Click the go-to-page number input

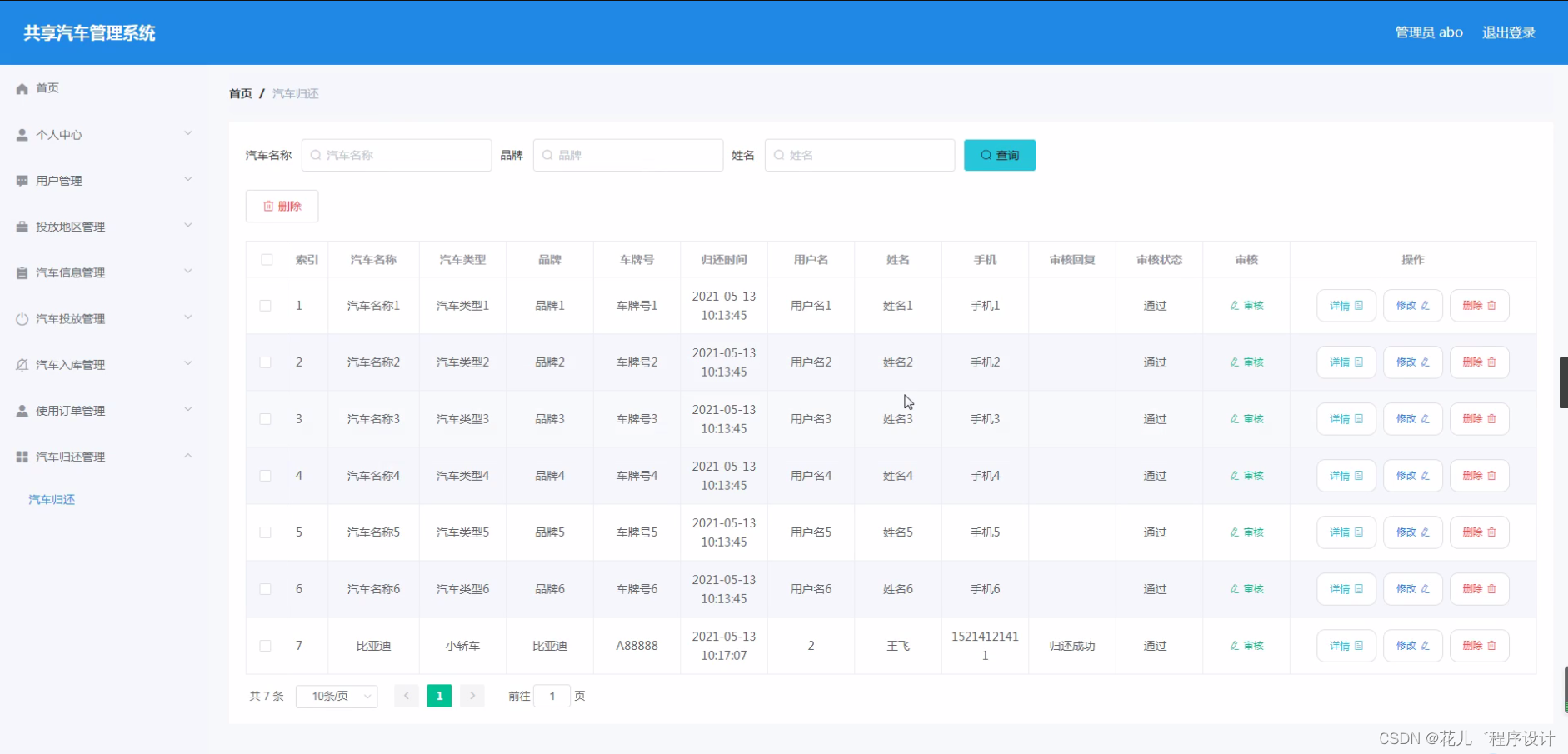point(552,696)
